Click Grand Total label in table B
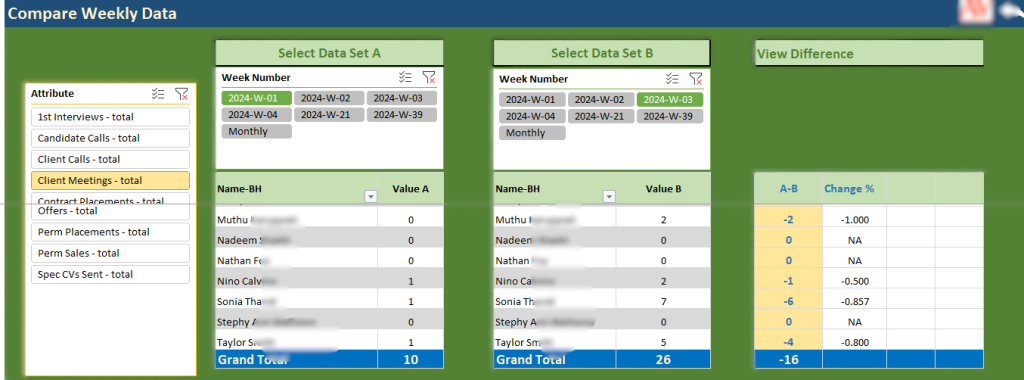The height and width of the screenshot is (380, 1024). 531,359
